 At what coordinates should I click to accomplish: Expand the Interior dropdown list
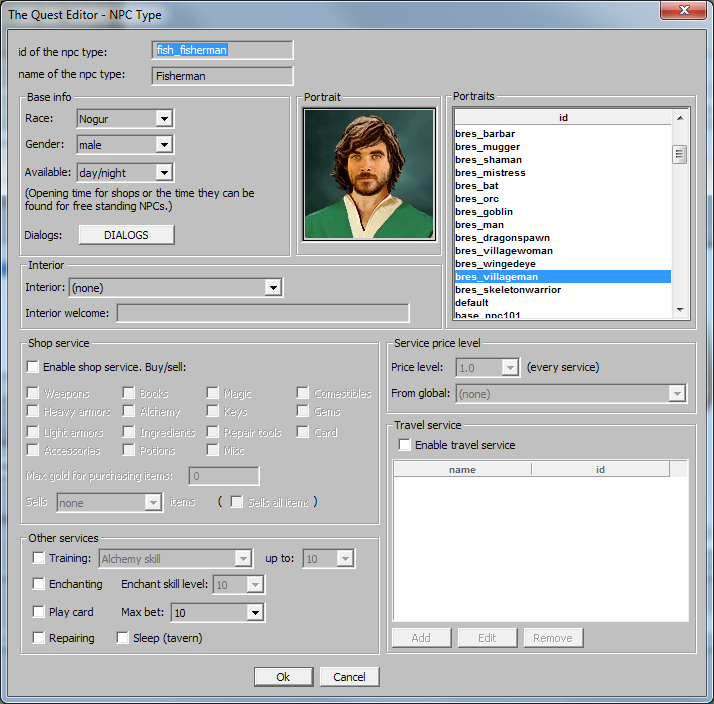273,288
